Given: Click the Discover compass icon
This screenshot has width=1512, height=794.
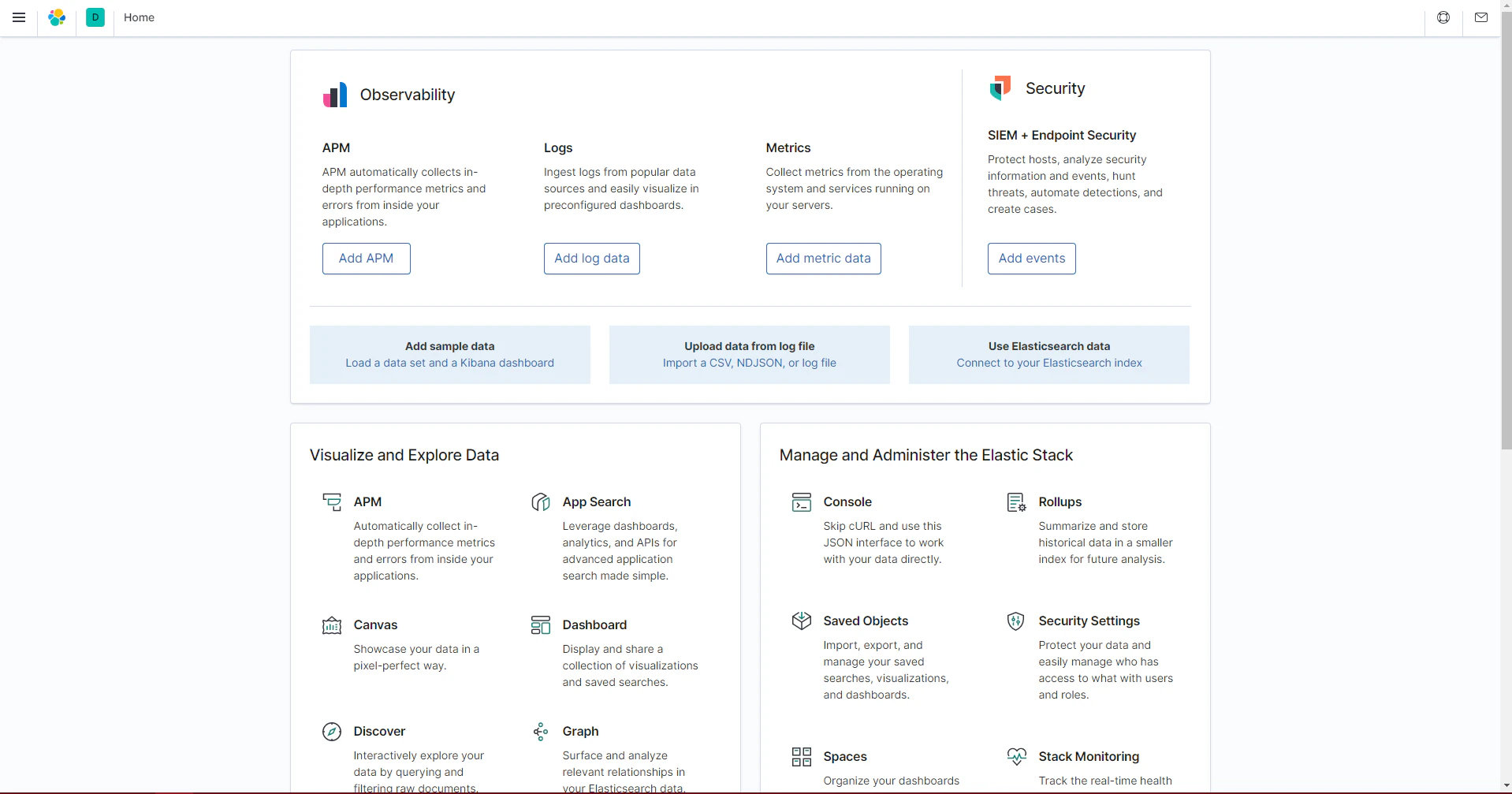Looking at the screenshot, I should tap(332, 732).
